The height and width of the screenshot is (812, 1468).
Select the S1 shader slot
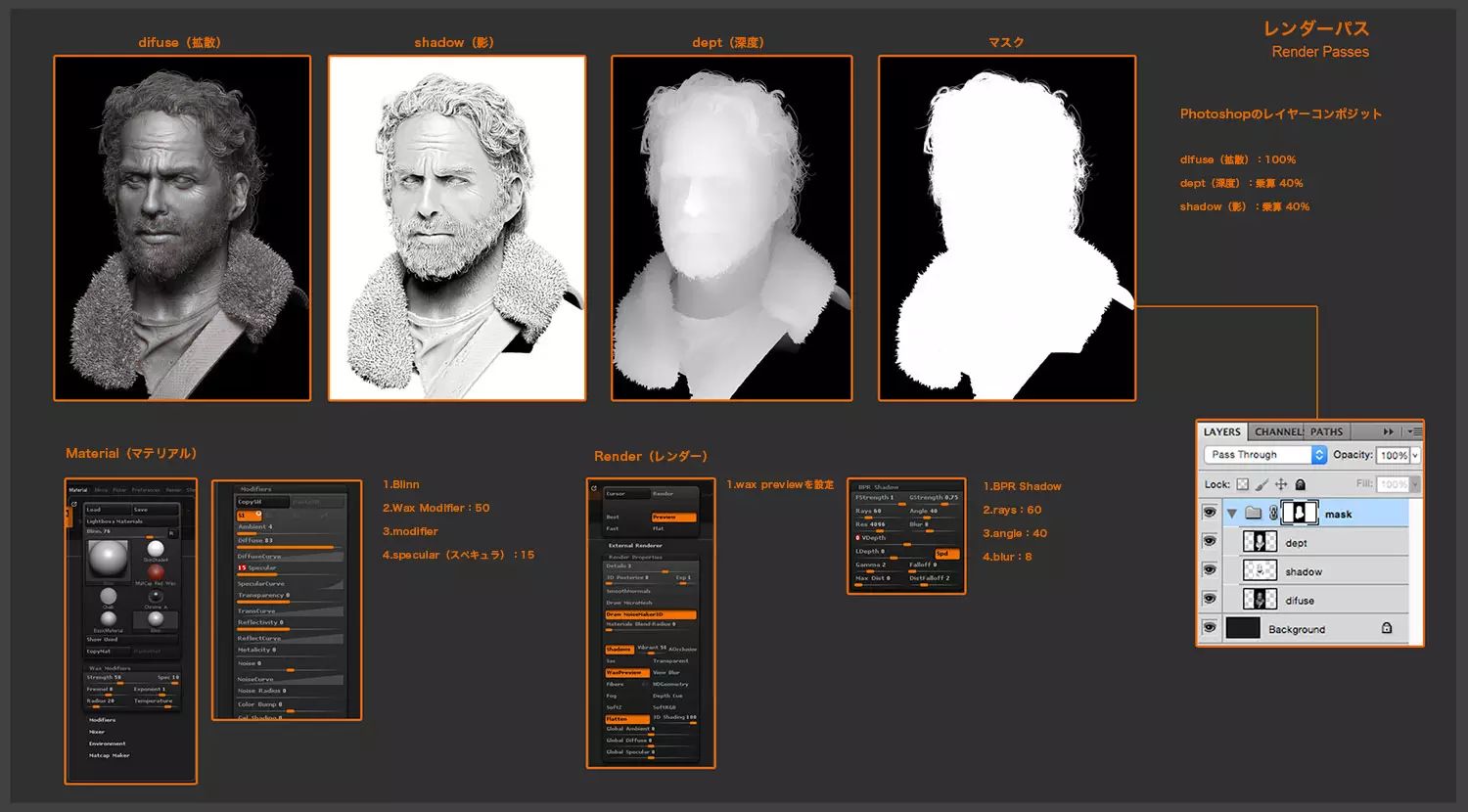tap(251, 516)
